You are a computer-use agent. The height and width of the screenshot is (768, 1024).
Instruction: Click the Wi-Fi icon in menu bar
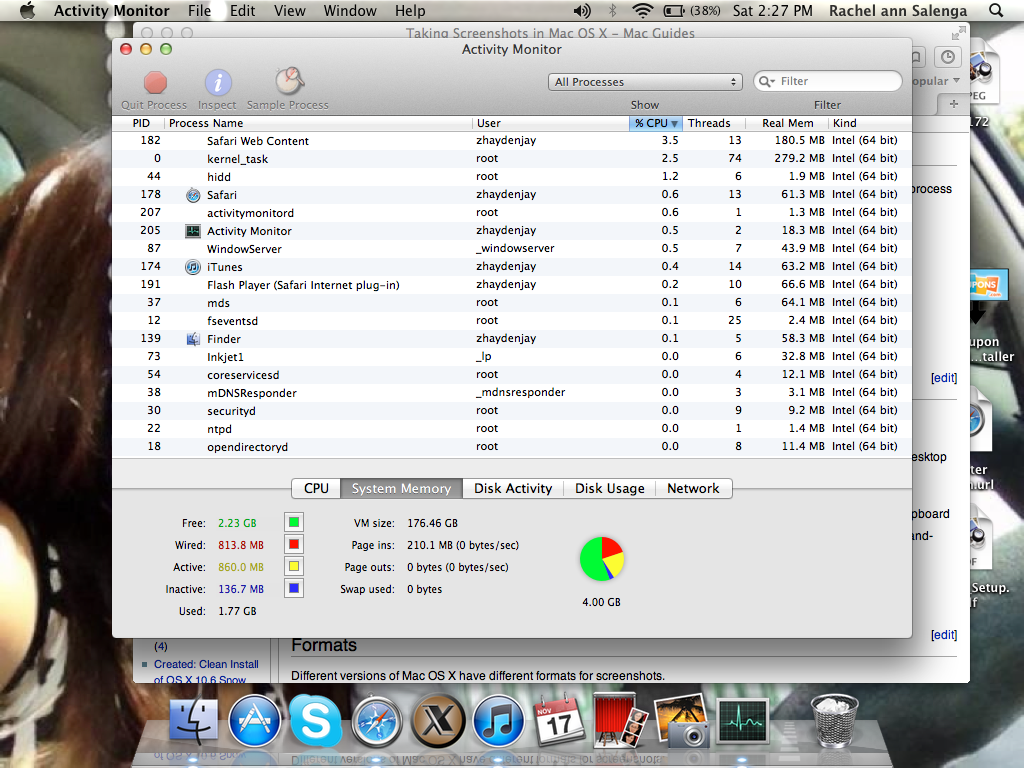[643, 10]
